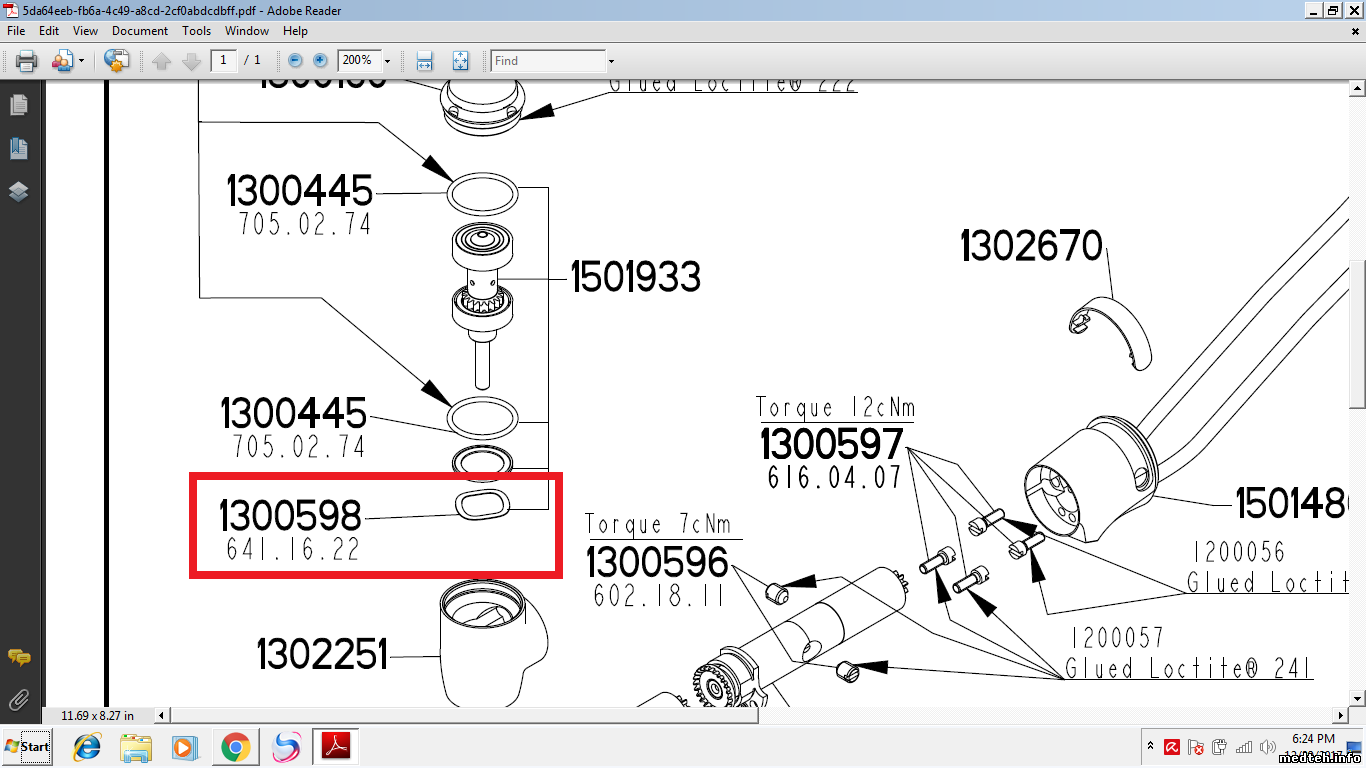This screenshot has height=768, width=1366.
Task: Expand the collaborate toolbar dropdown arrow
Action: point(81,61)
